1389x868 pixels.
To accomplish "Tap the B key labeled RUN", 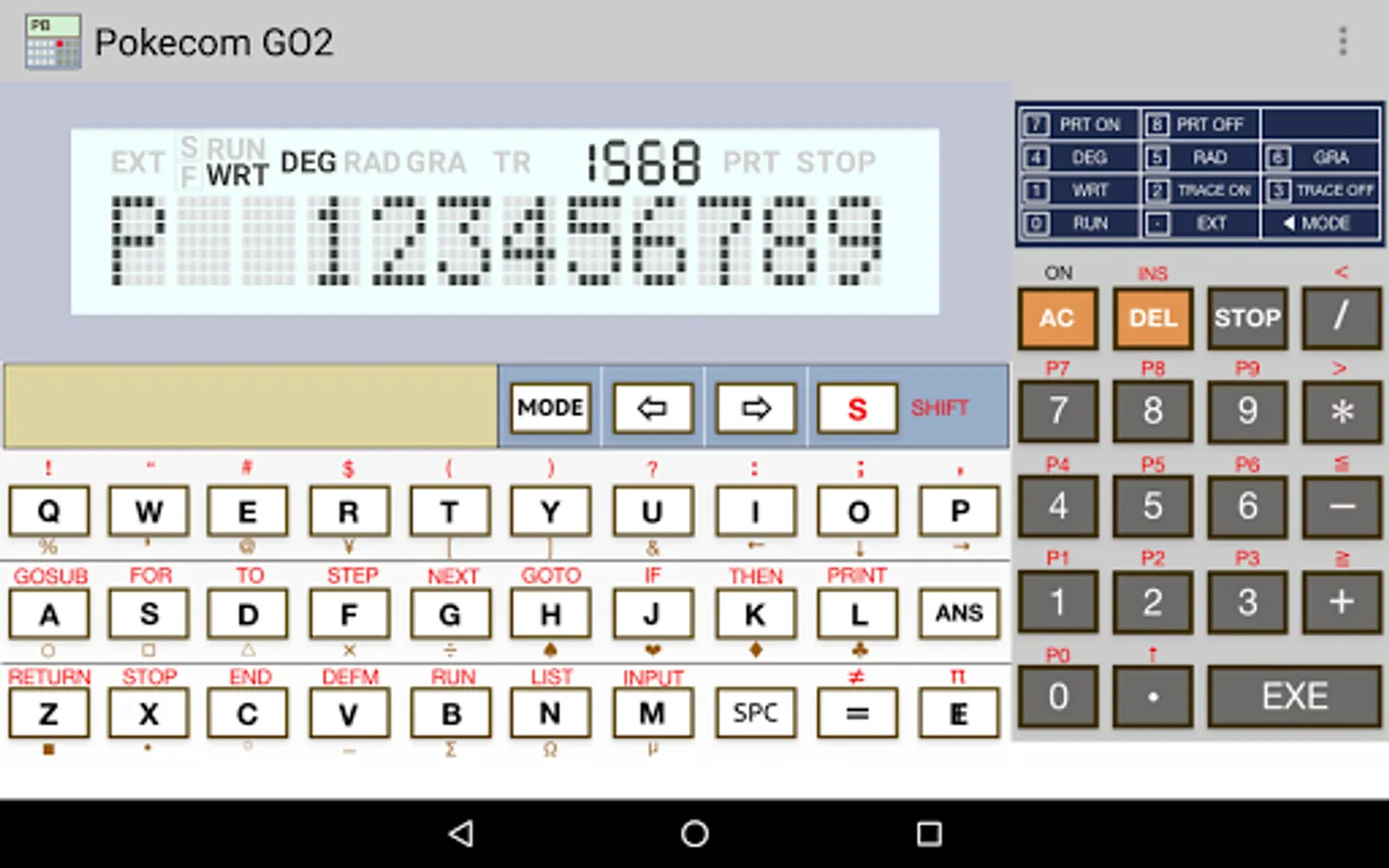I will [449, 714].
